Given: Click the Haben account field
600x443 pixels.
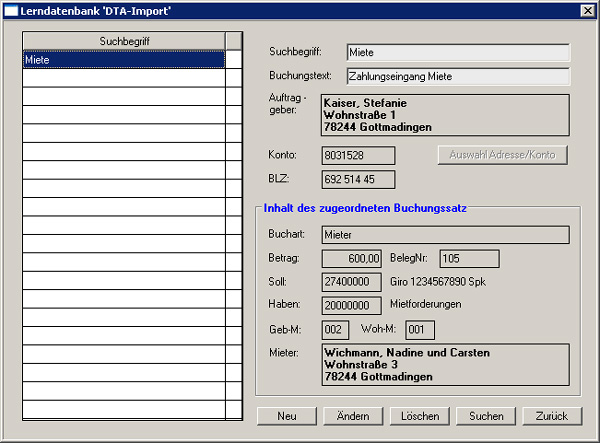Looking at the screenshot, I should (x=351, y=306).
